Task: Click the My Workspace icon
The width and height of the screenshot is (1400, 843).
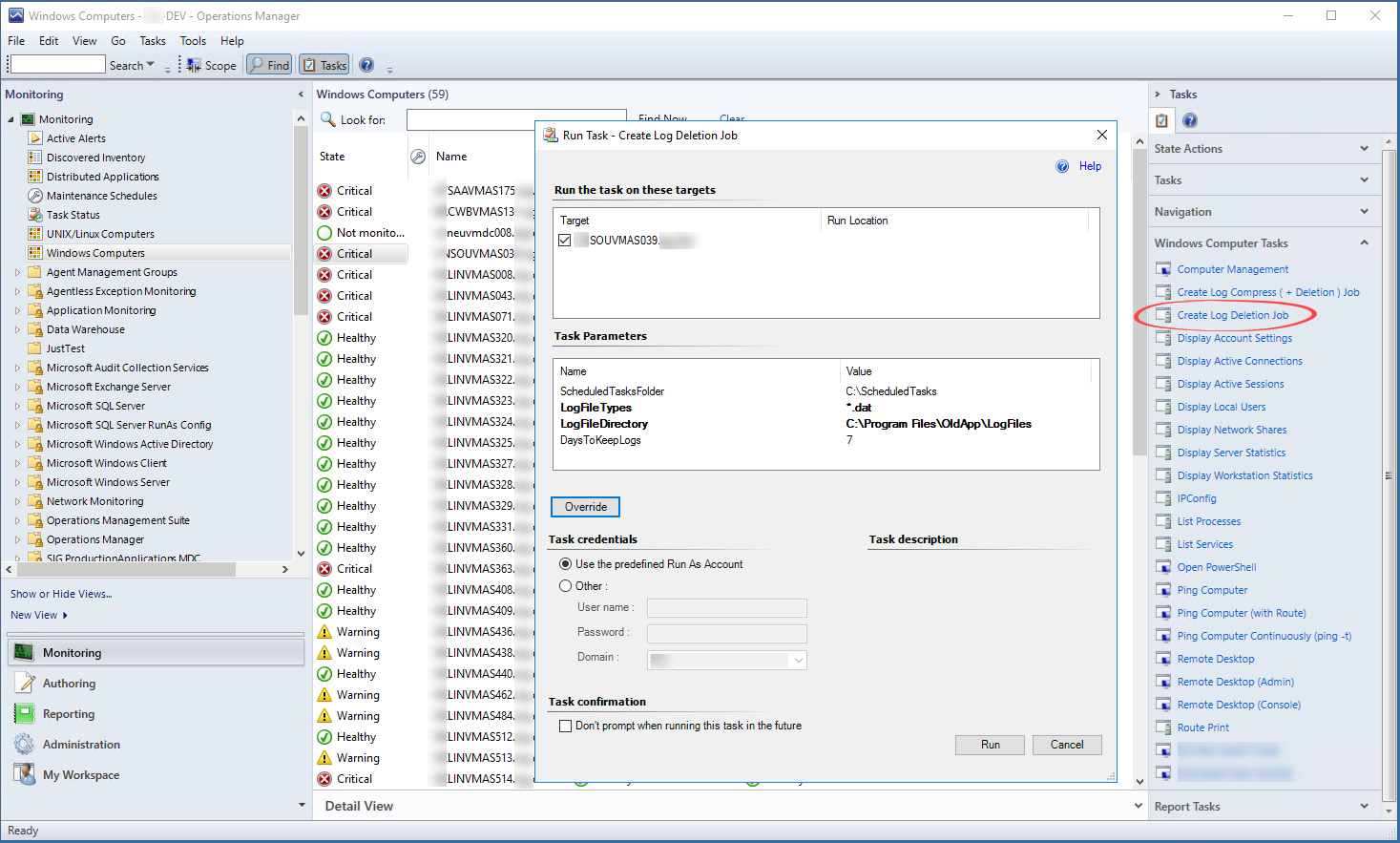Action: pyautogui.click(x=25, y=775)
